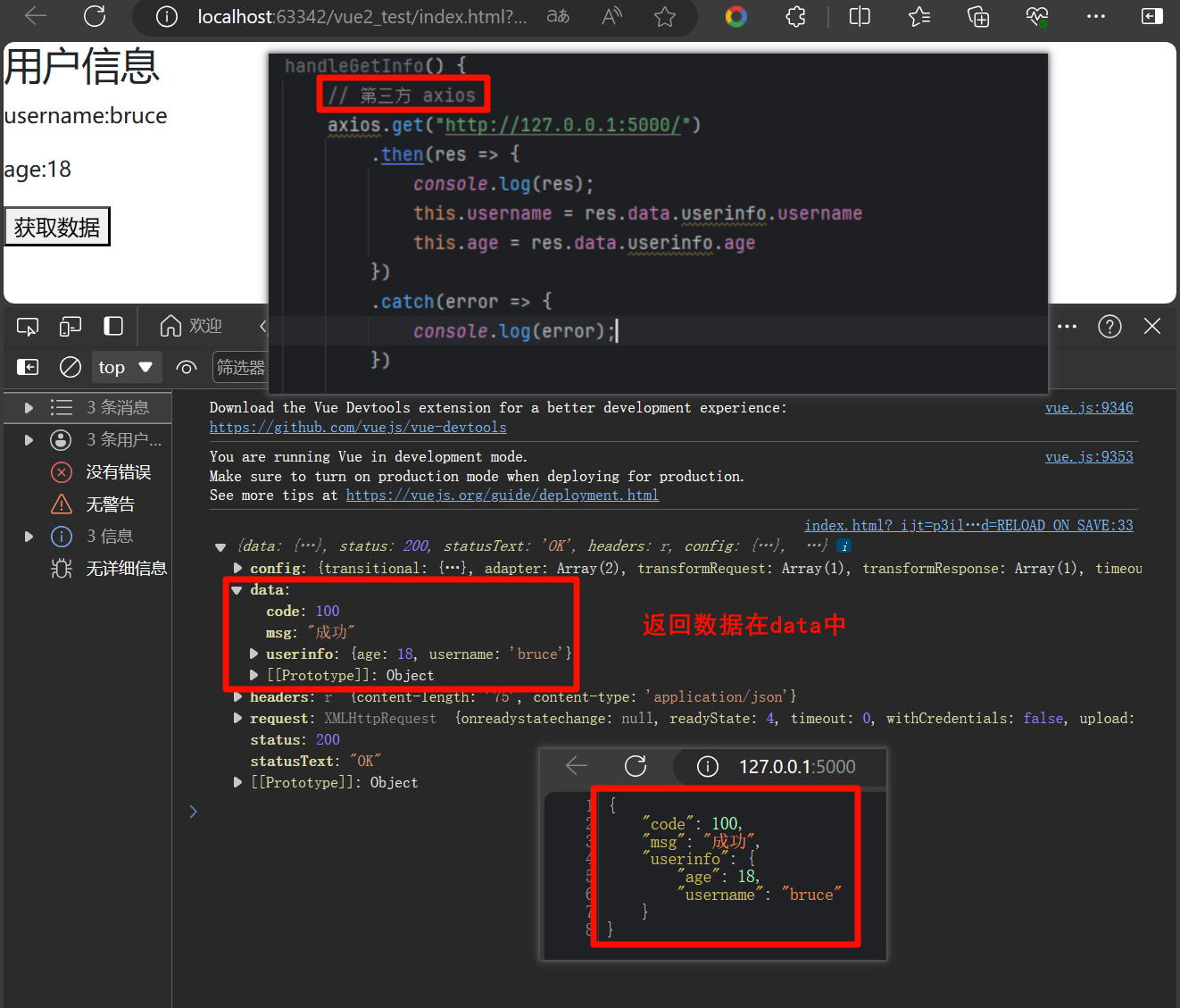
Task: Activate the read aloud icon
Action: point(612,16)
